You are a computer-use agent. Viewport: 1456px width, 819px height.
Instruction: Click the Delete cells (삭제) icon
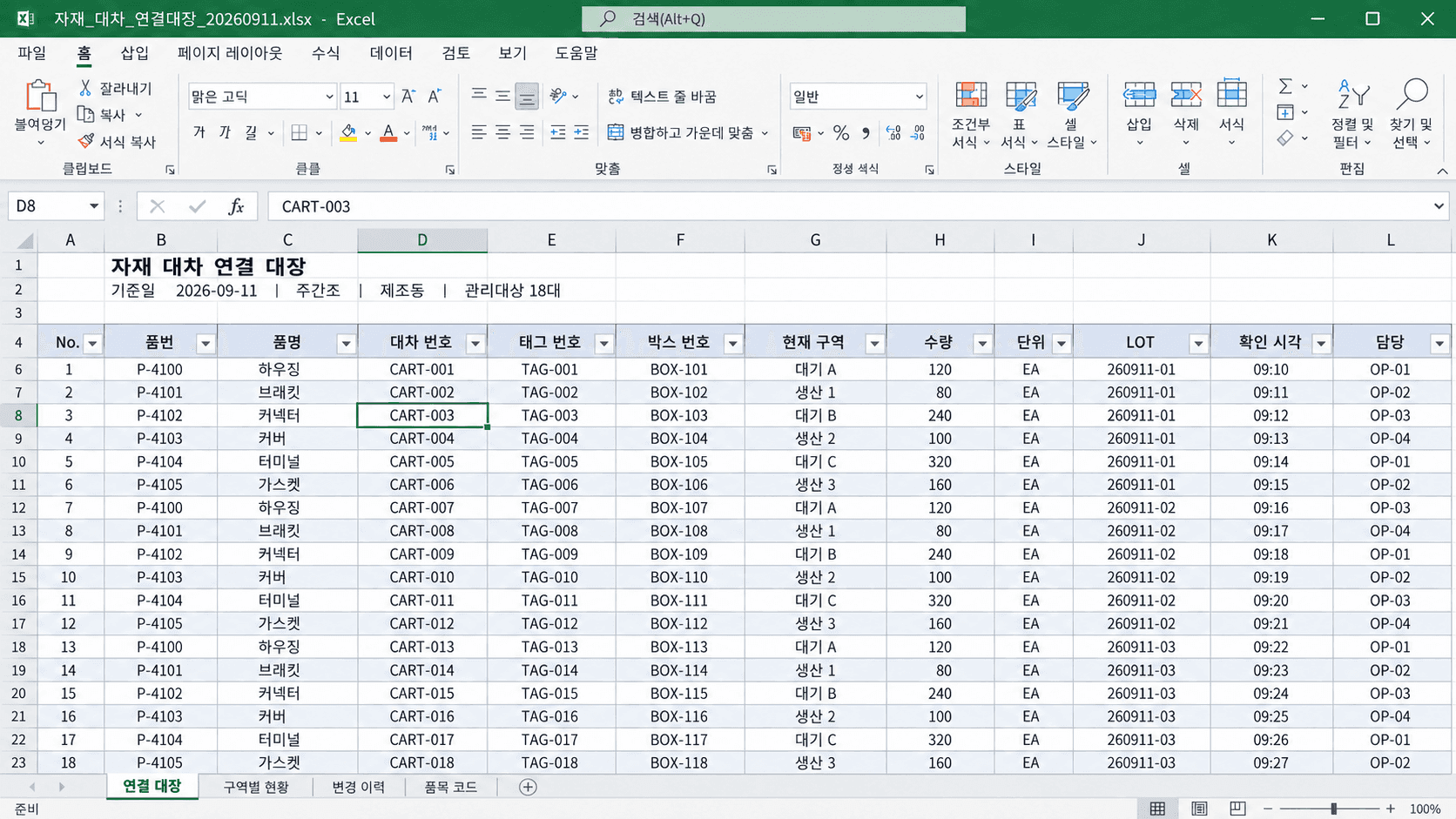(1186, 95)
